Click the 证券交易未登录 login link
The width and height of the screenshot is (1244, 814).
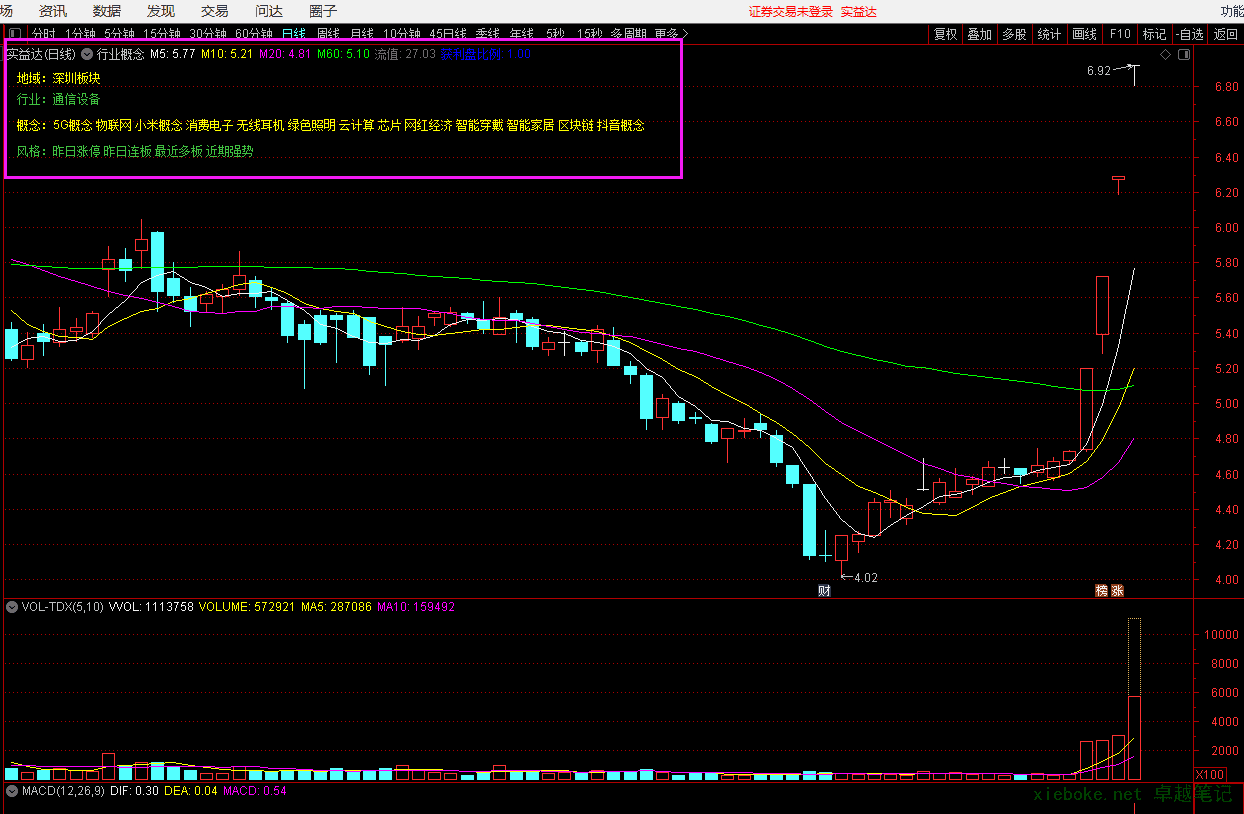[x=790, y=12]
